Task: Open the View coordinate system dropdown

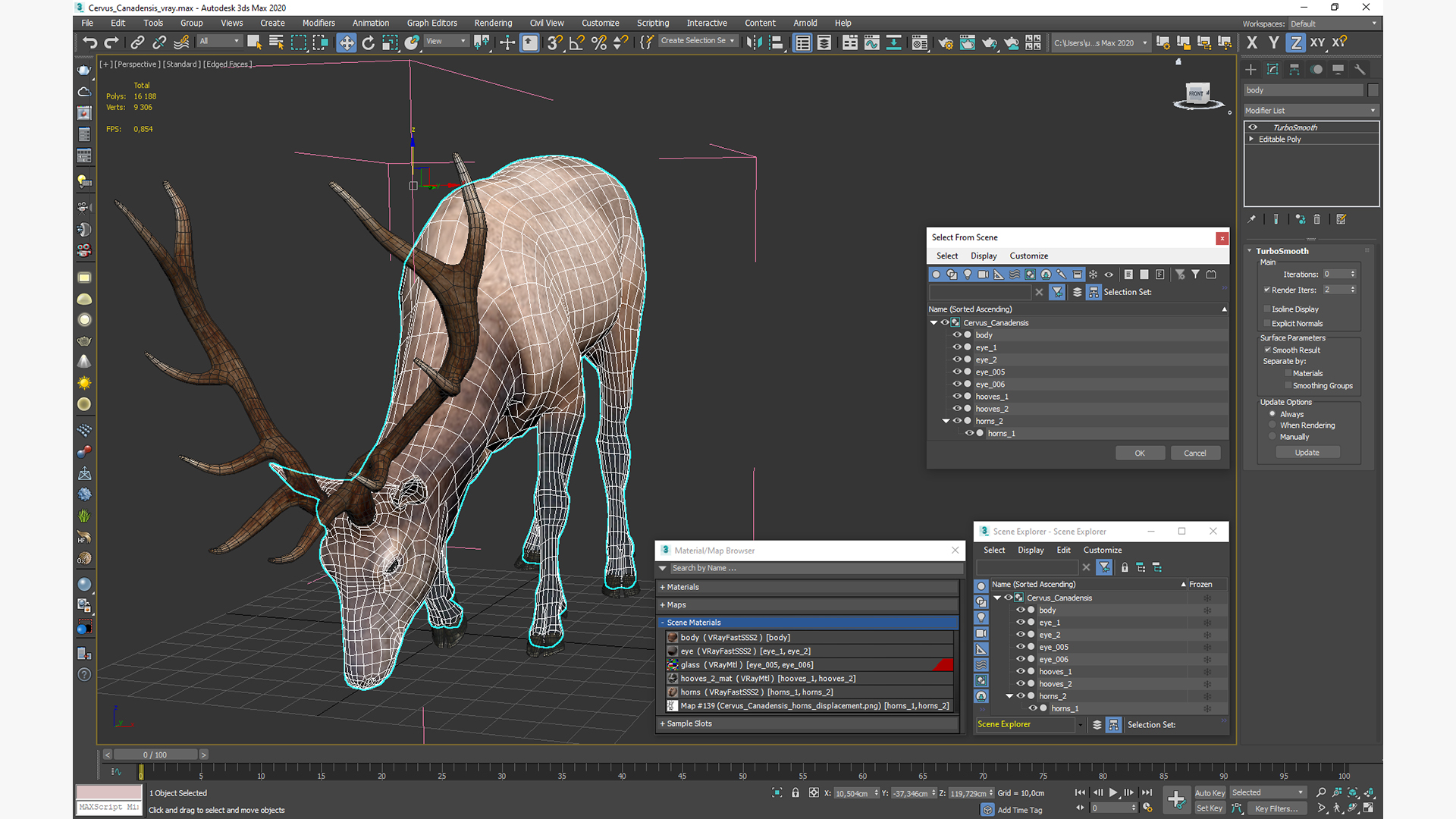Action: tap(446, 42)
